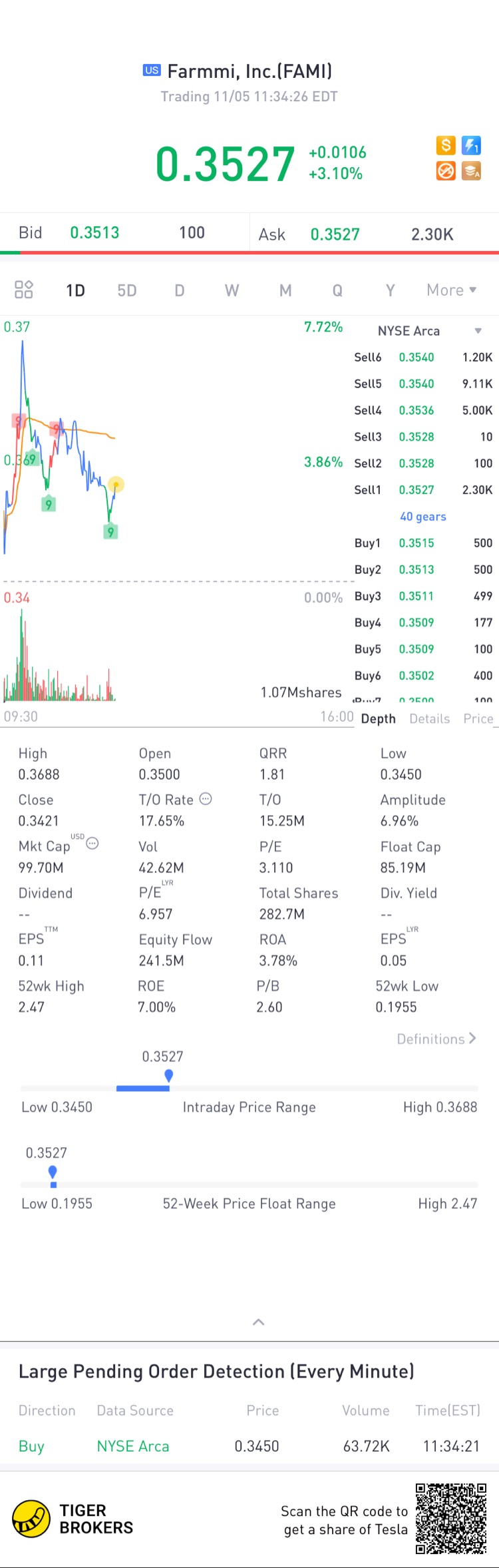Tap the Buy3 order row

[x=423, y=597]
